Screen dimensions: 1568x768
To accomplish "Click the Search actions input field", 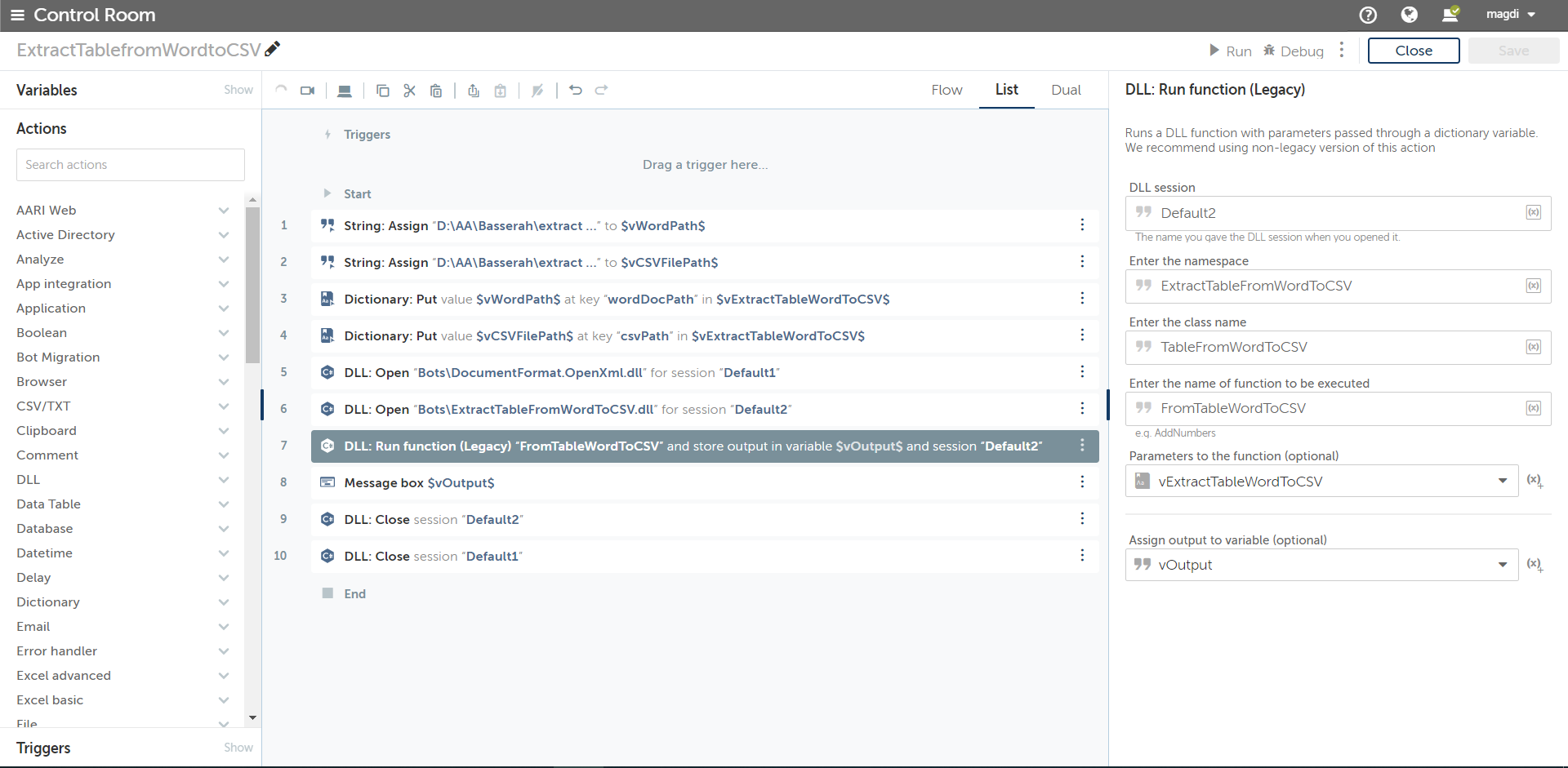I will (131, 165).
